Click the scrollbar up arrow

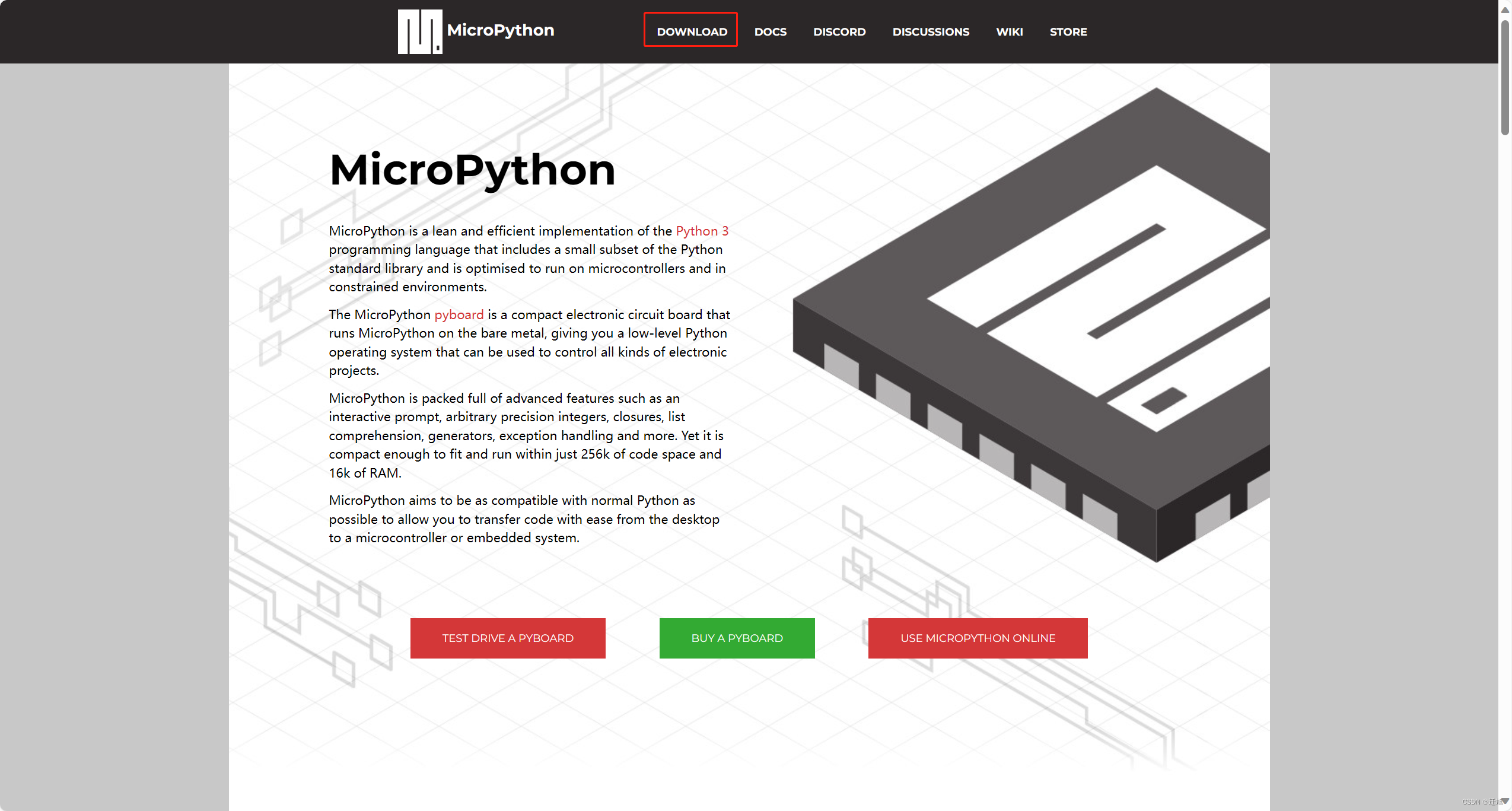pos(1505,9)
